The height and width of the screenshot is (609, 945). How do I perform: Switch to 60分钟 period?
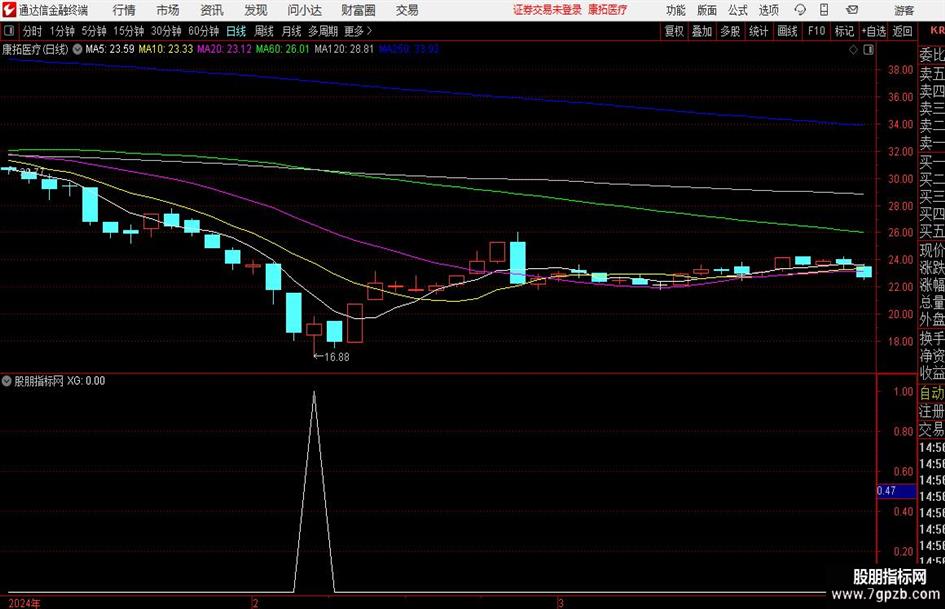click(x=204, y=31)
